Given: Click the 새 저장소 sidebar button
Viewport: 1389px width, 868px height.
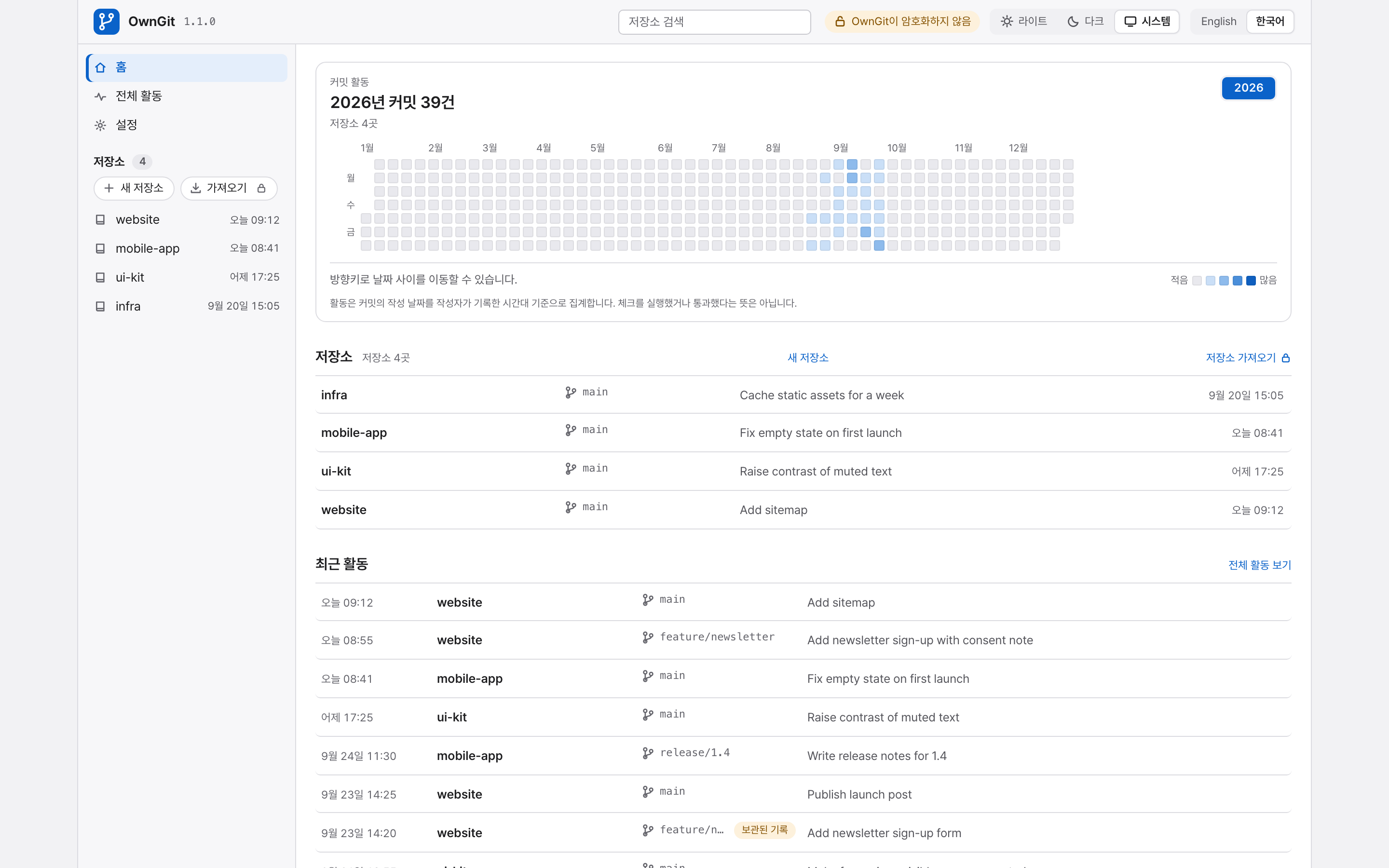Looking at the screenshot, I should coord(134,188).
